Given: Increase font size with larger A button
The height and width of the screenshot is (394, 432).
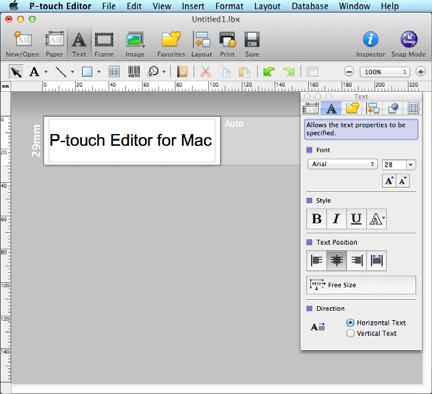Looking at the screenshot, I should (389, 181).
